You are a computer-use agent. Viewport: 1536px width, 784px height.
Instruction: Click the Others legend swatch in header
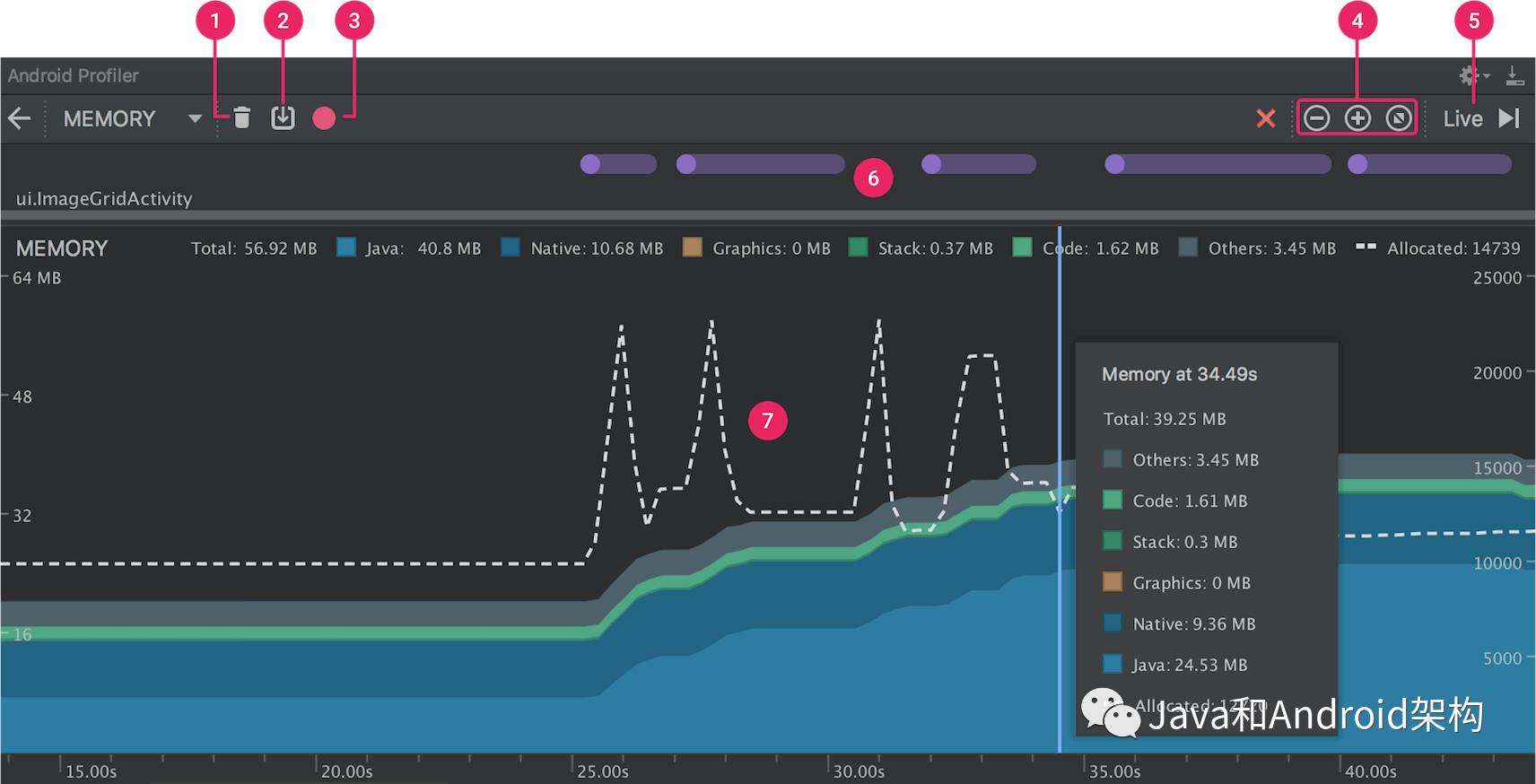[1189, 248]
